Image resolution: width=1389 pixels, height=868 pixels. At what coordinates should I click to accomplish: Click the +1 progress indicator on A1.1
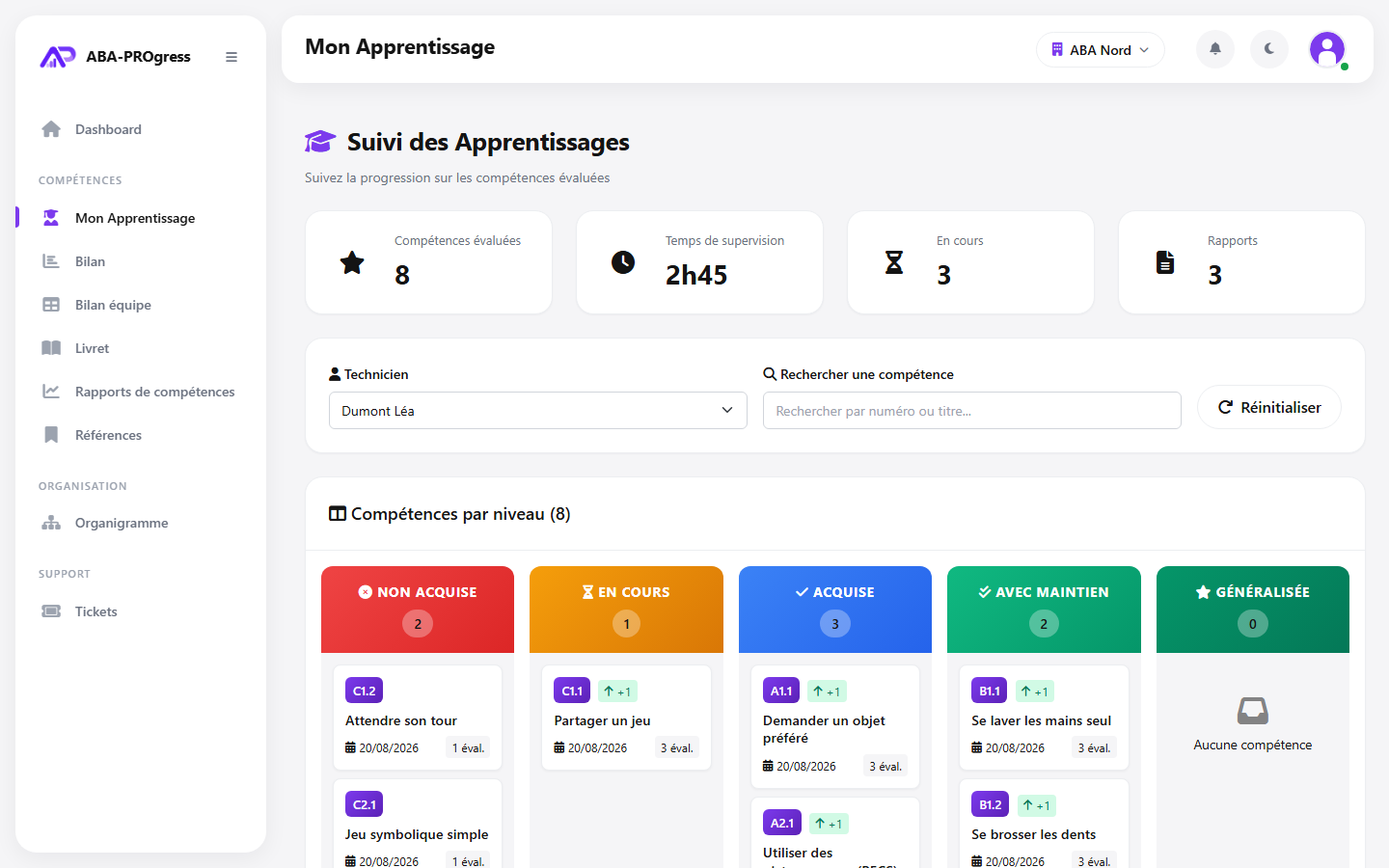point(827,692)
